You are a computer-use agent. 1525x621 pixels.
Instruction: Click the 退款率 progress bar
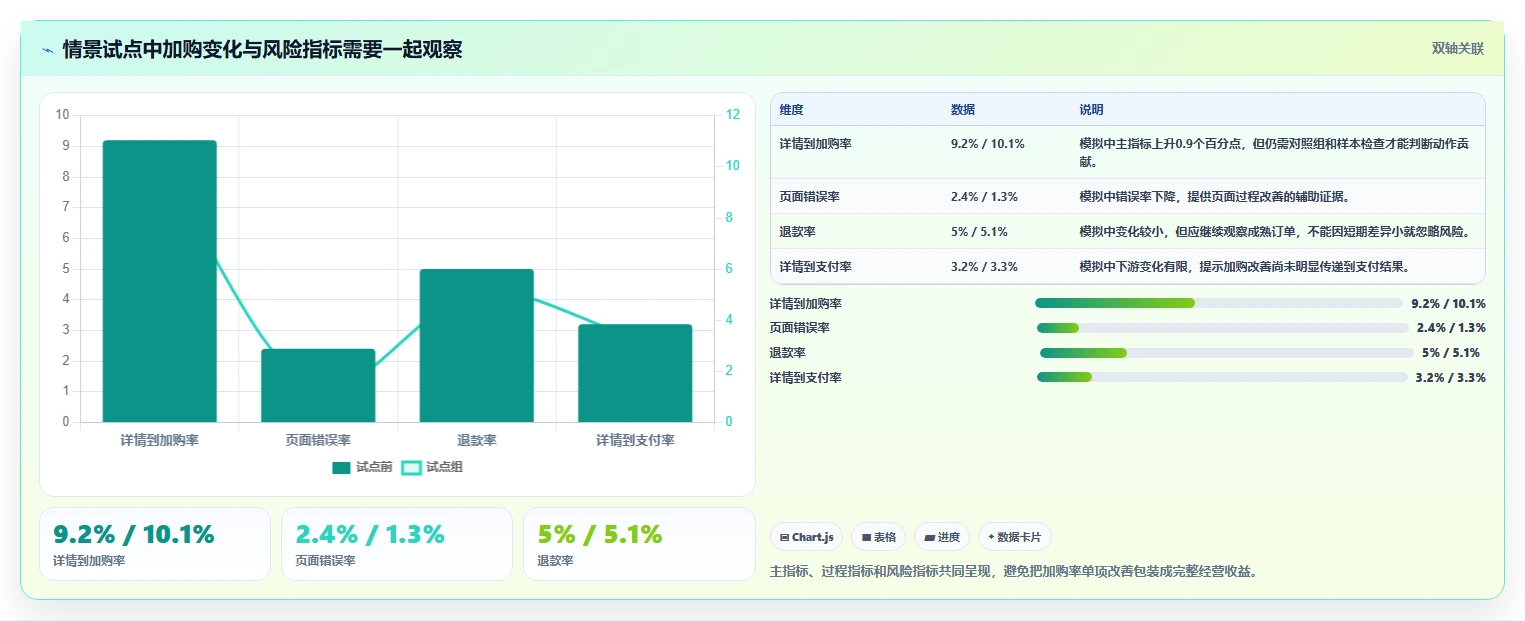coord(1227,352)
